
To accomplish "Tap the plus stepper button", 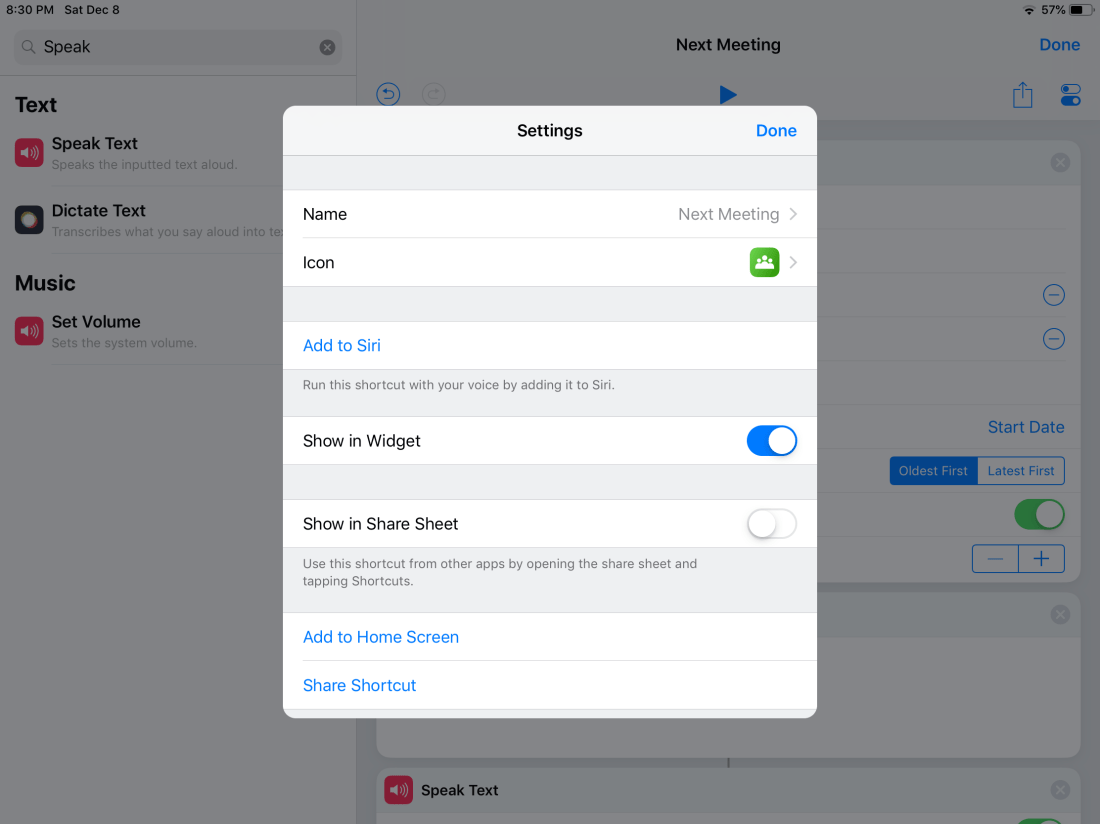I will (x=1041, y=559).
